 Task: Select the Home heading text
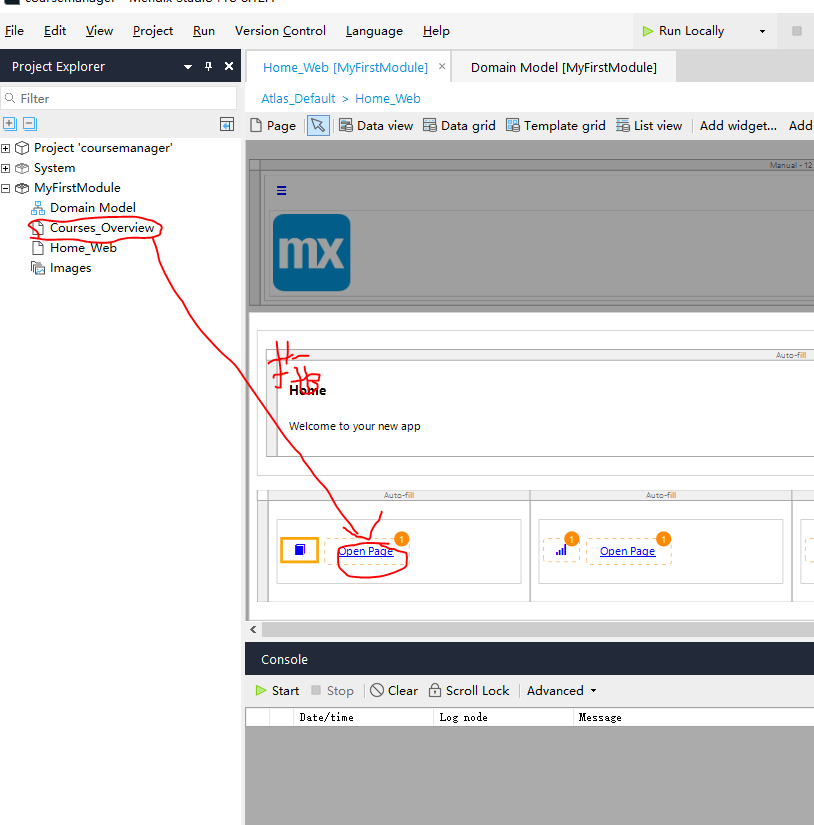pyautogui.click(x=308, y=390)
